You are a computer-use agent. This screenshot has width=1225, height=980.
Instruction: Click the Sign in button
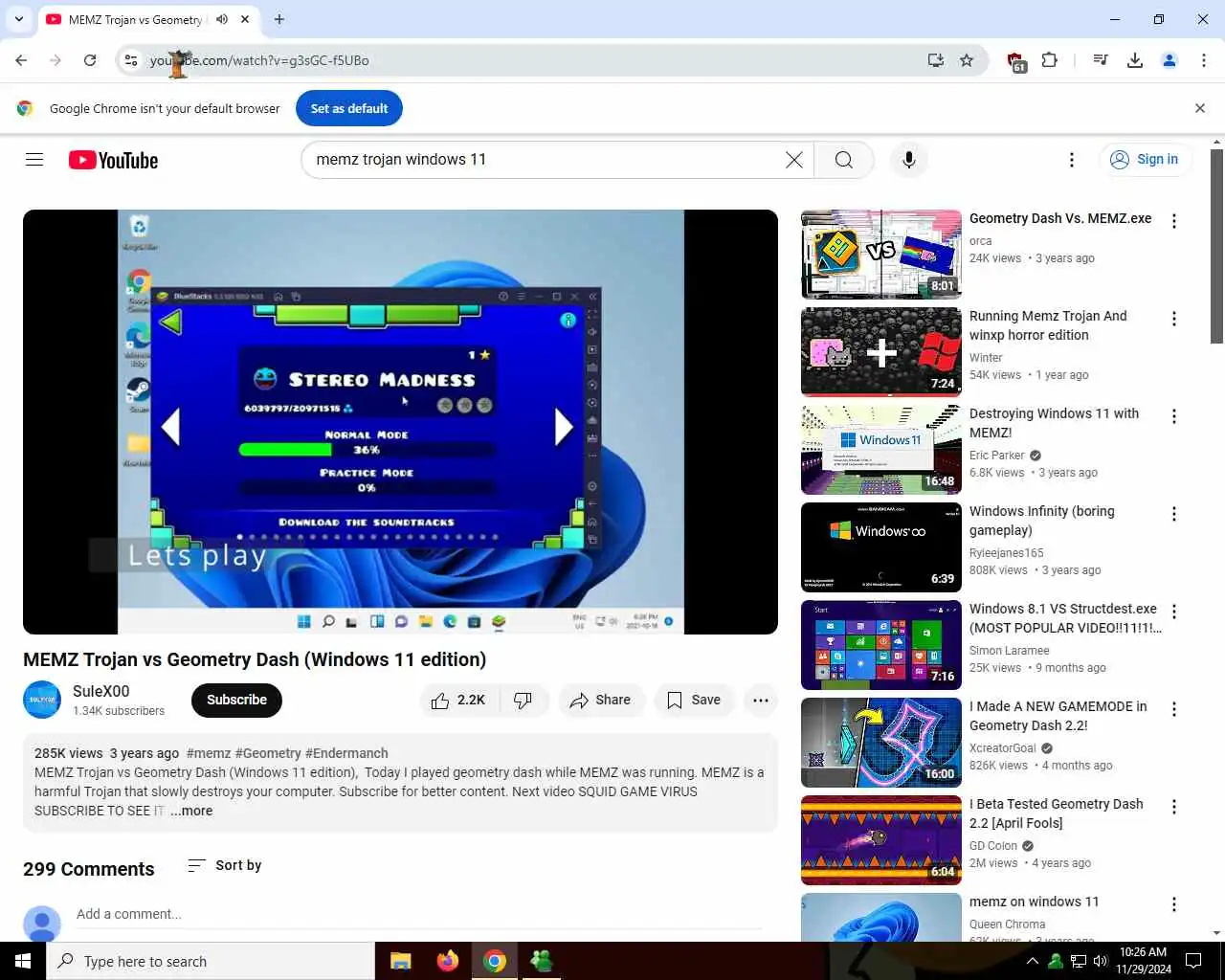coord(1145,160)
